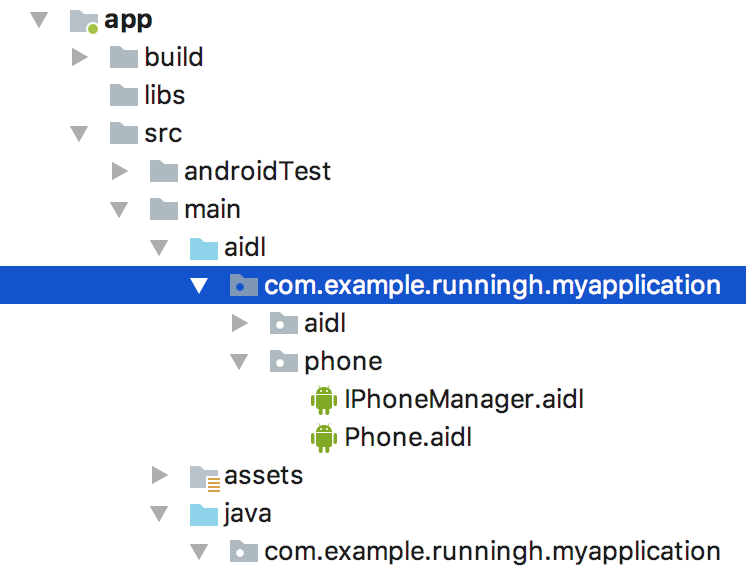Click the build folder icon
Screen dimensions: 746x576
pyautogui.click(x=124, y=57)
